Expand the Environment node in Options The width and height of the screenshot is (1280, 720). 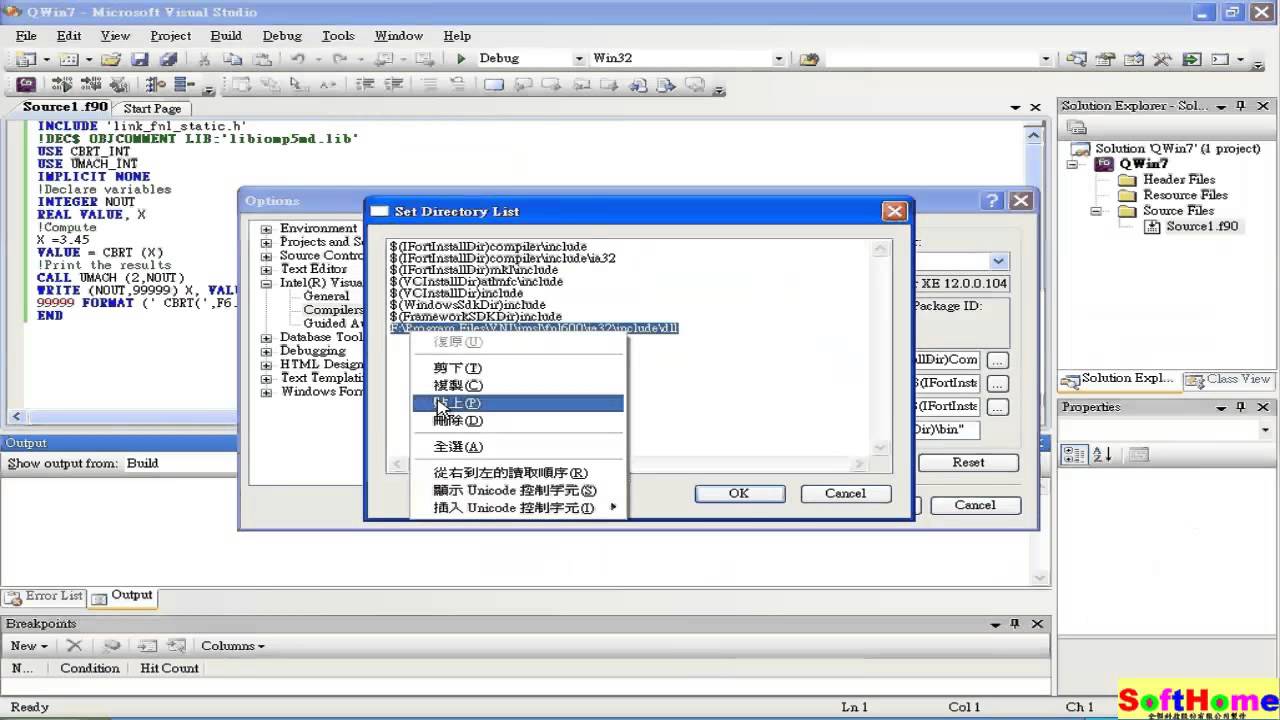pyautogui.click(x=266, y=229)
